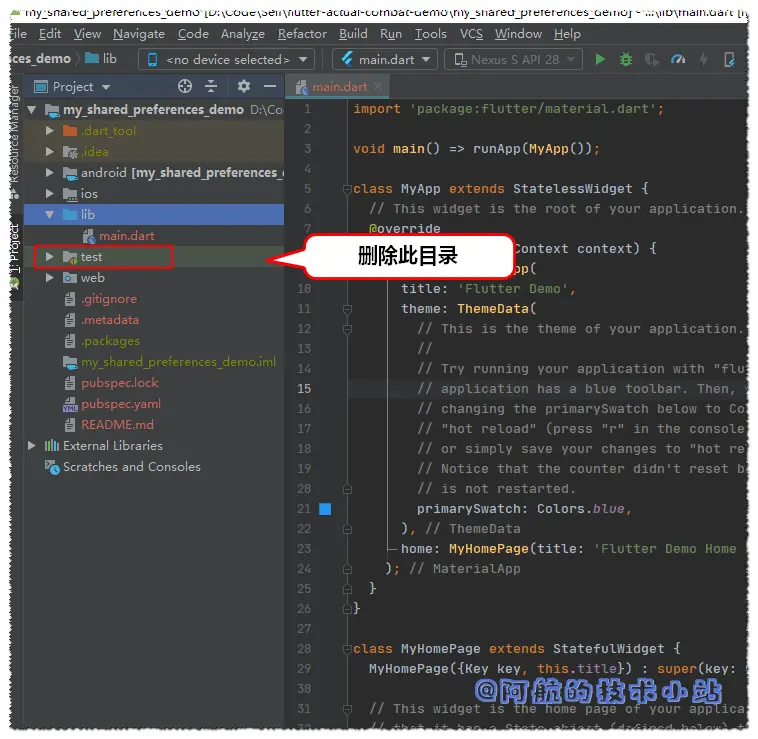Expand the web folder
The image size is (758, 739).
pyautogui.click(x=49, y=277)
